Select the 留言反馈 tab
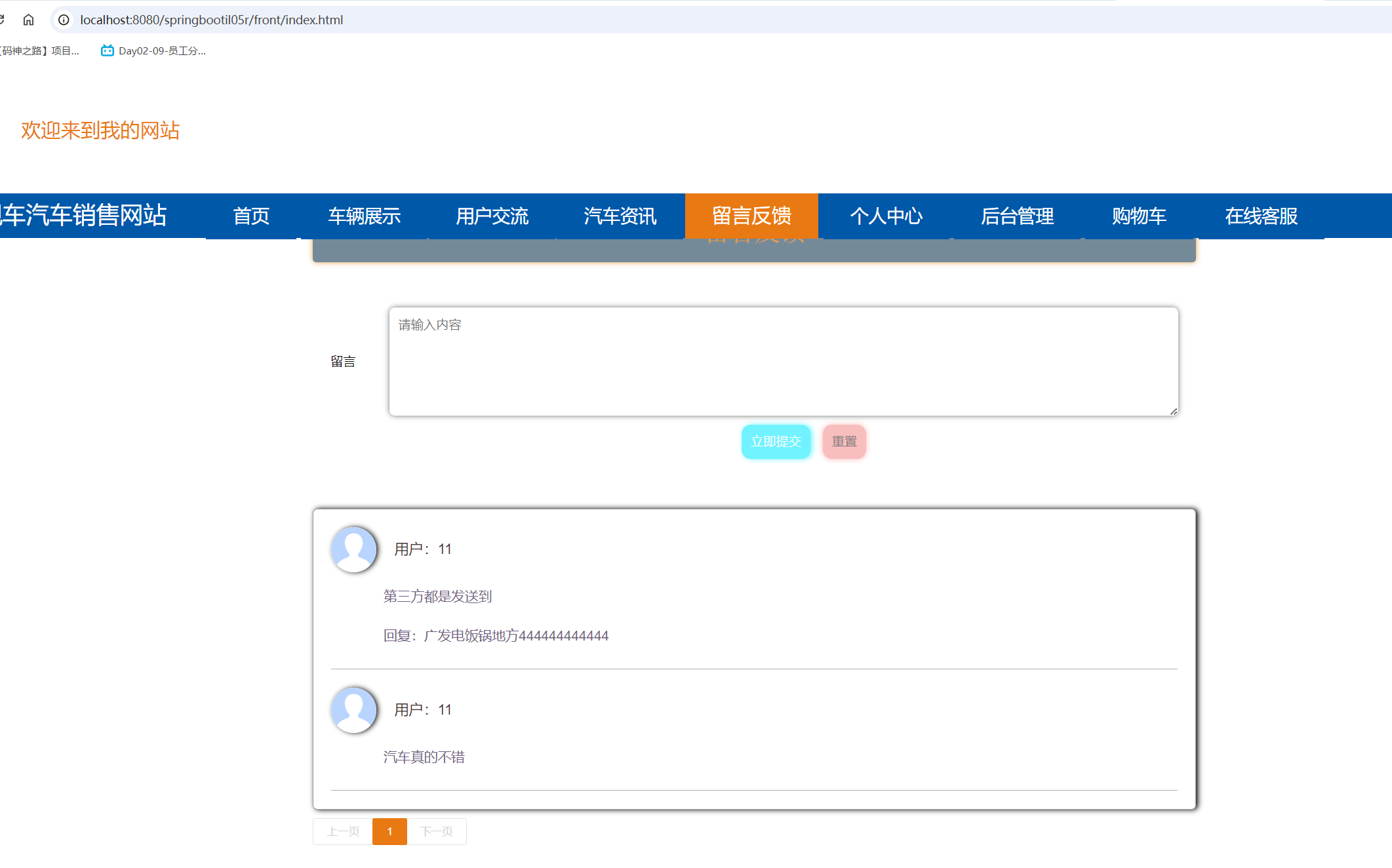 tap(751, 216)
